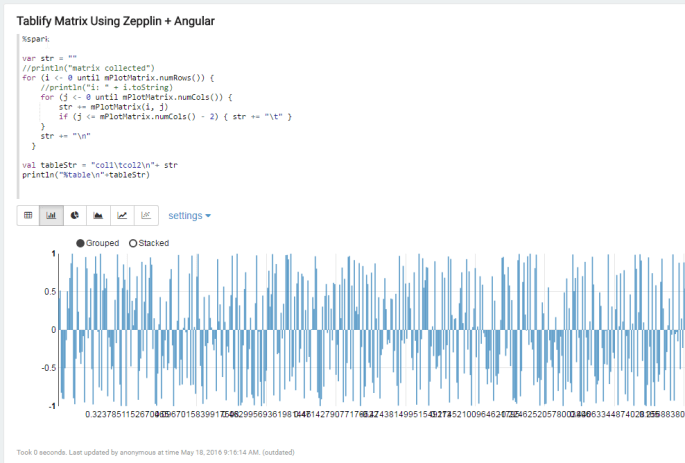Switch to scatter chart view
This screenshot has height=463, width=685.
point(146,215)
